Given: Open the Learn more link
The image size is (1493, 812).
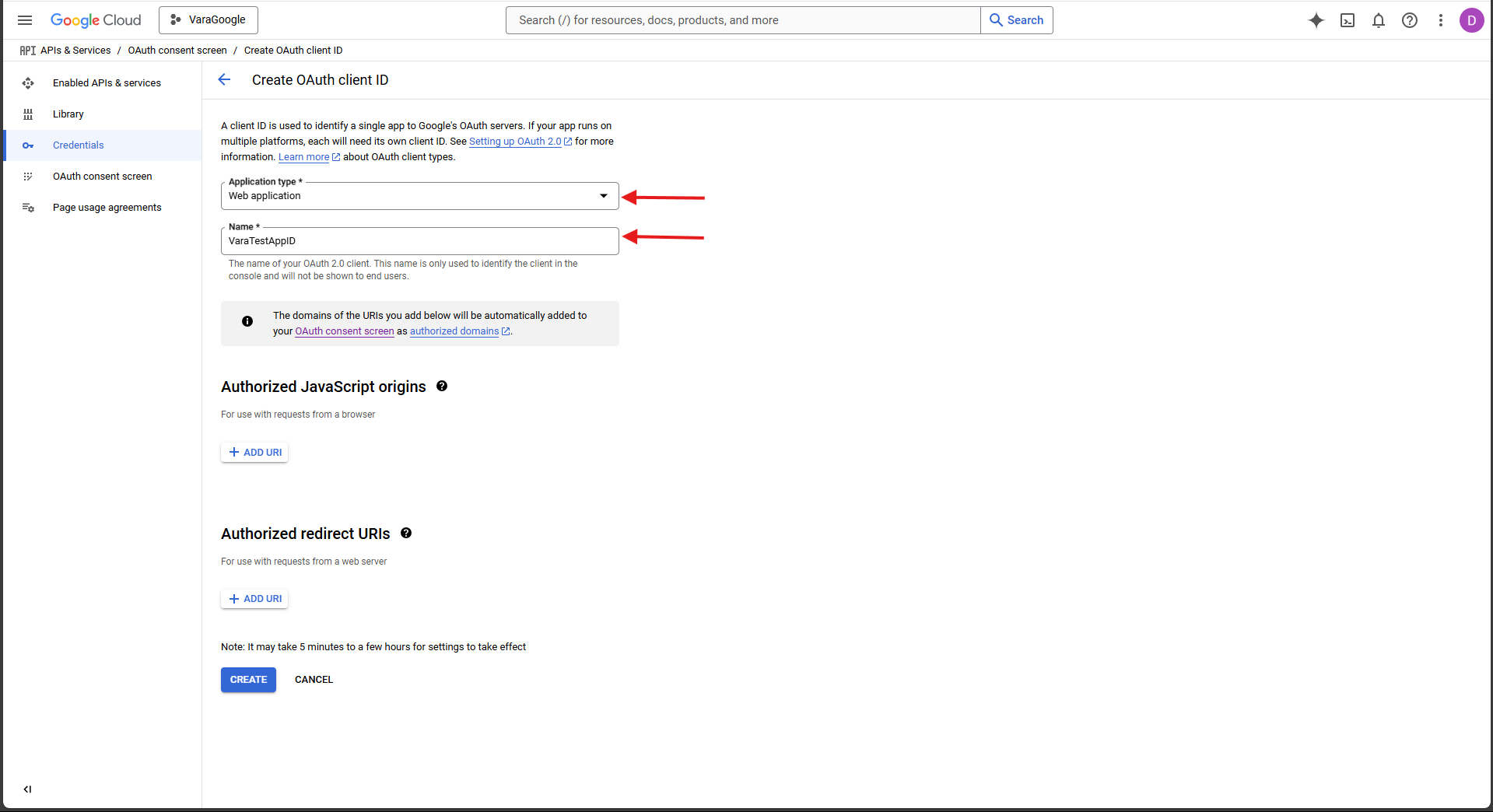Looking at the screenshot, I should pos(303,157).
